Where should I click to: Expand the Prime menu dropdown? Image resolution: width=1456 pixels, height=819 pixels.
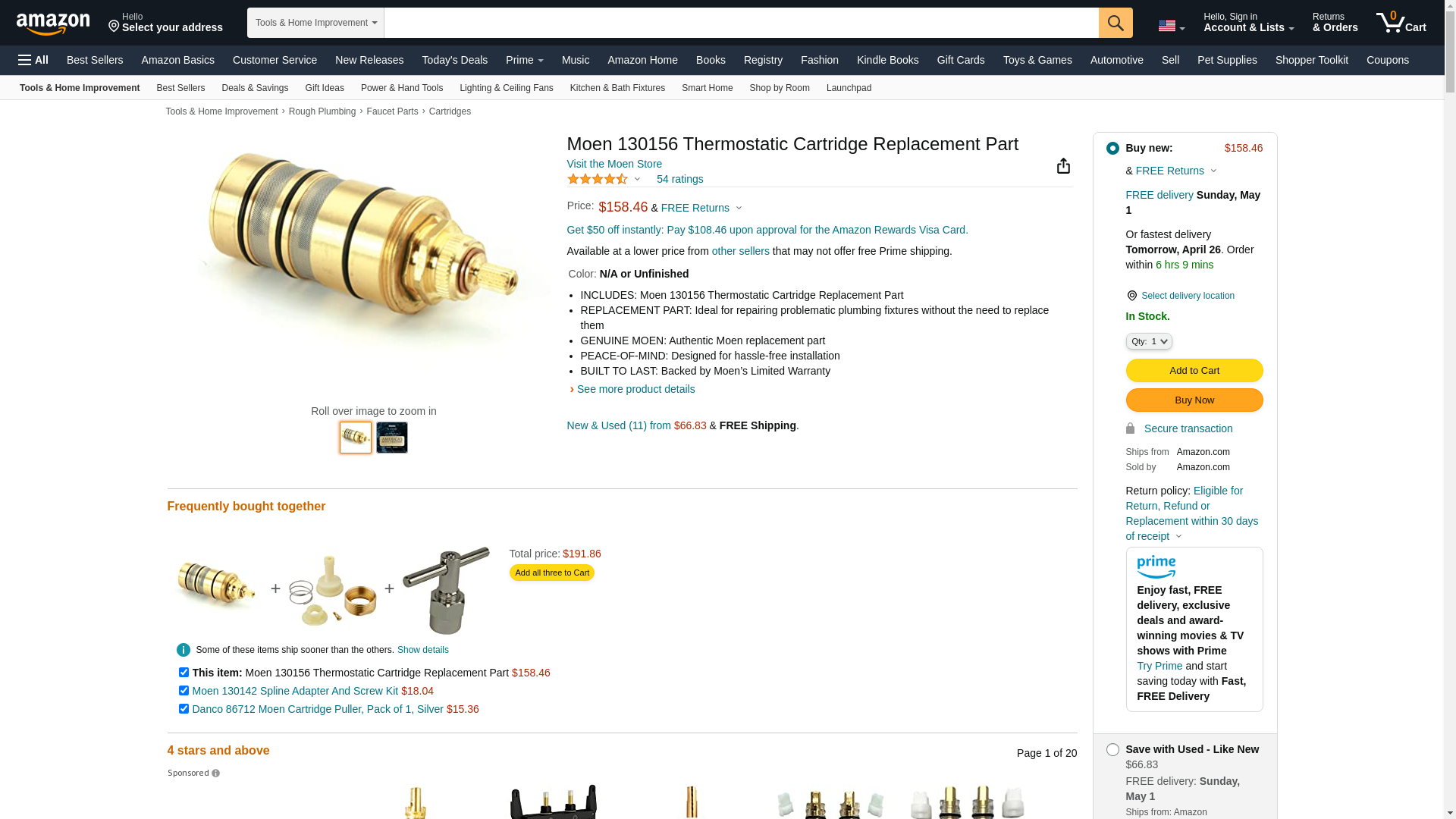pyautogui.click(x=525, y=60)
